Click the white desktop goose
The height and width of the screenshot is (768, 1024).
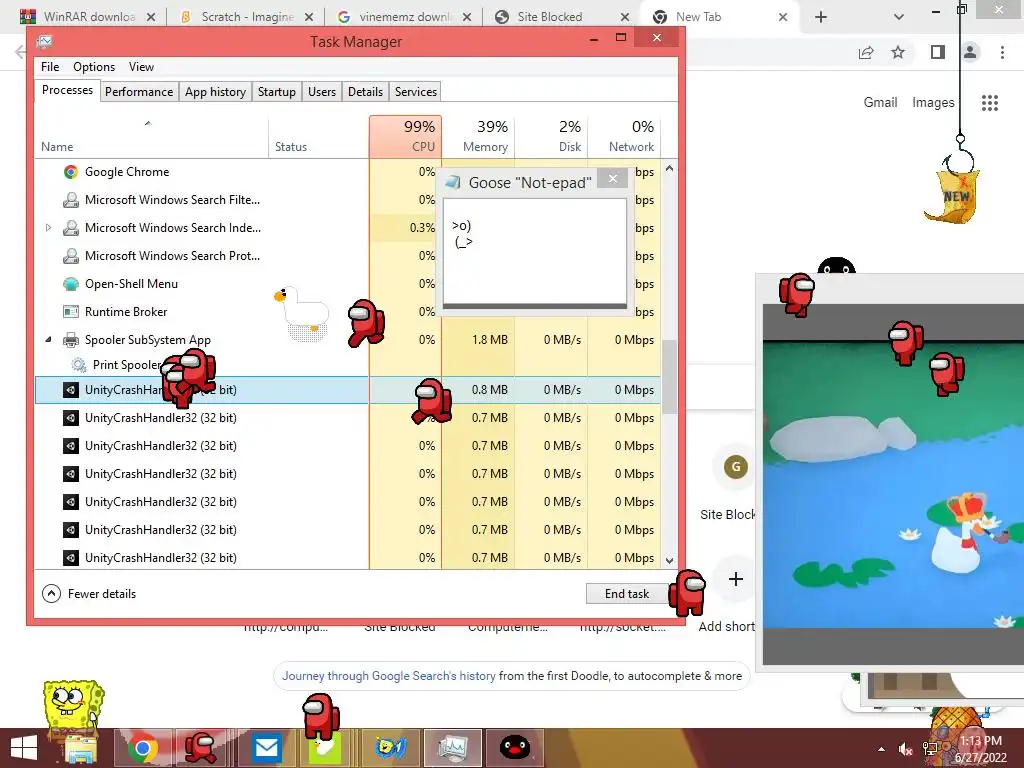pyautogui.click(x=302, y=313)
